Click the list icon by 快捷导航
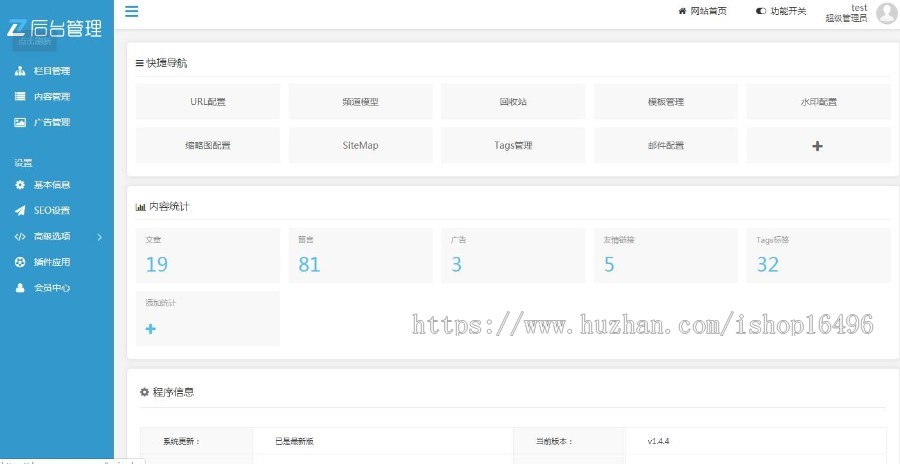This screenshot has height=464, width=900. 139,63
